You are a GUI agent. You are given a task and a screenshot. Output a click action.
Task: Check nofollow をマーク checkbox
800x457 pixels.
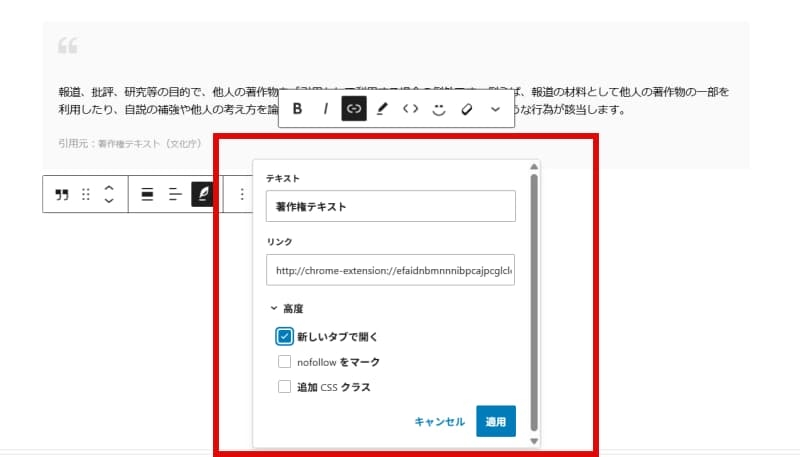(x=284, y=362)
